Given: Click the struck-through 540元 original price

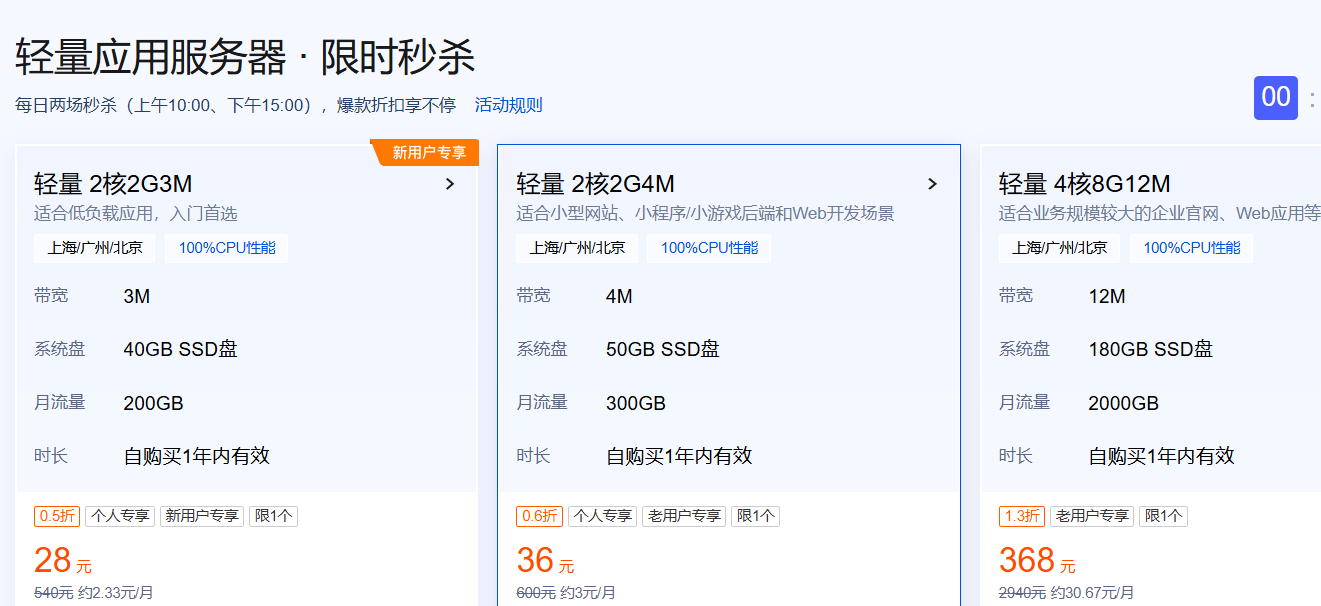Looking at the screenshot, I should (53, 592).
